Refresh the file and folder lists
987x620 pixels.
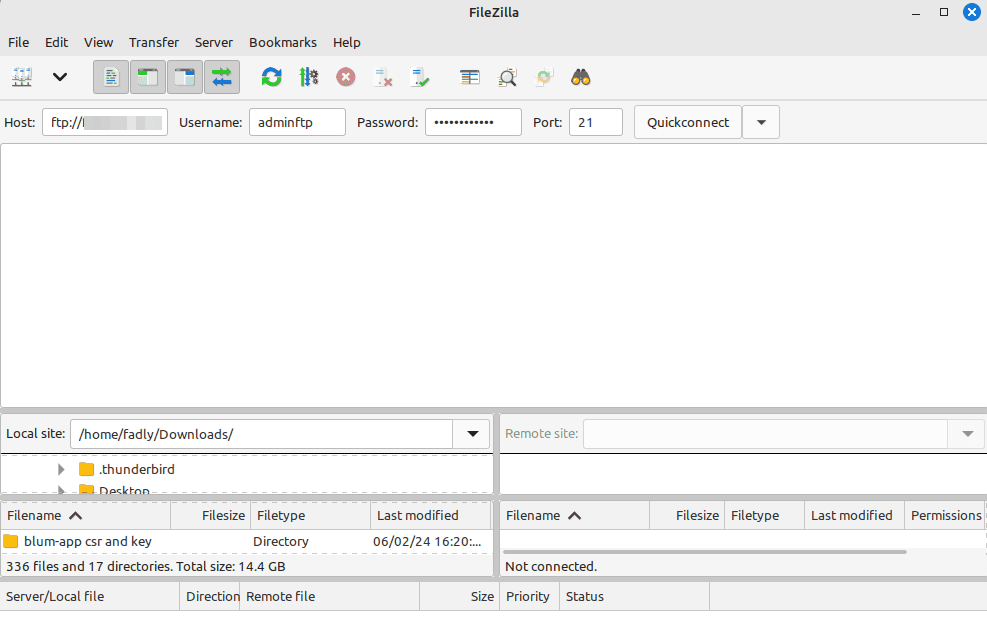(270, 77)
